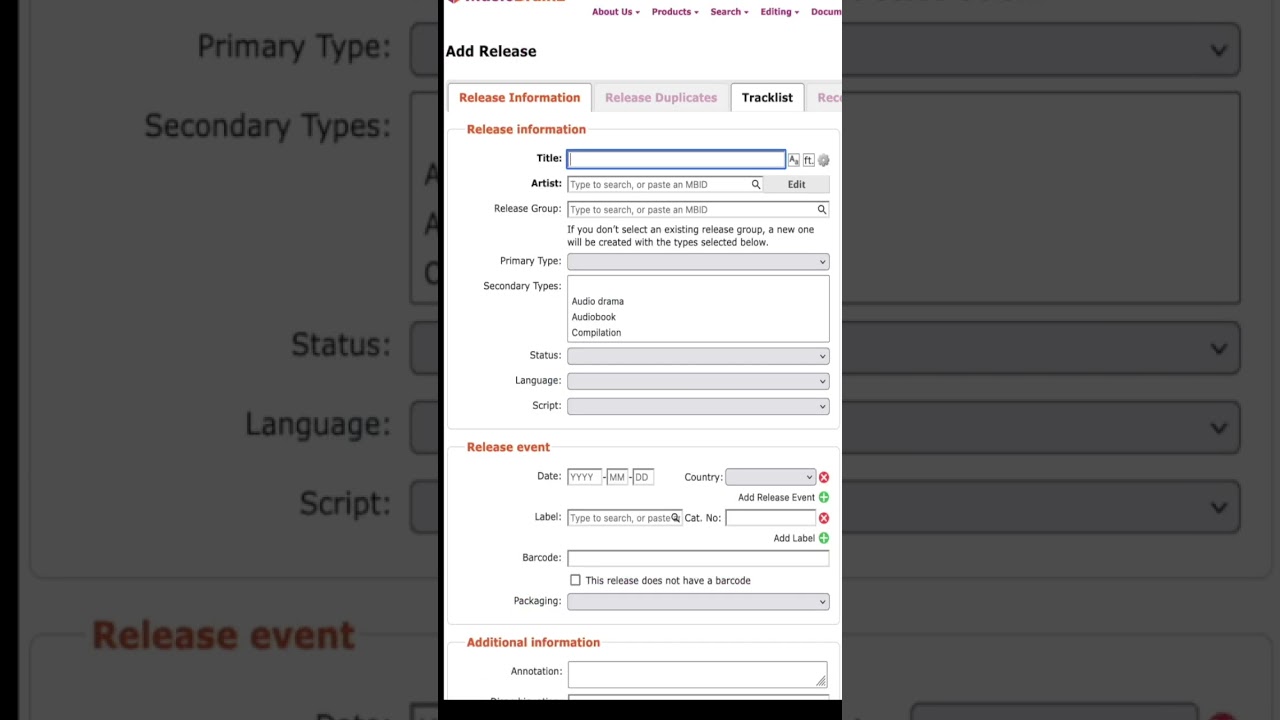The width and height of the screenshot is (1280, 720).
Task: Expand the Search menu
Action: [x=729, y=12]
